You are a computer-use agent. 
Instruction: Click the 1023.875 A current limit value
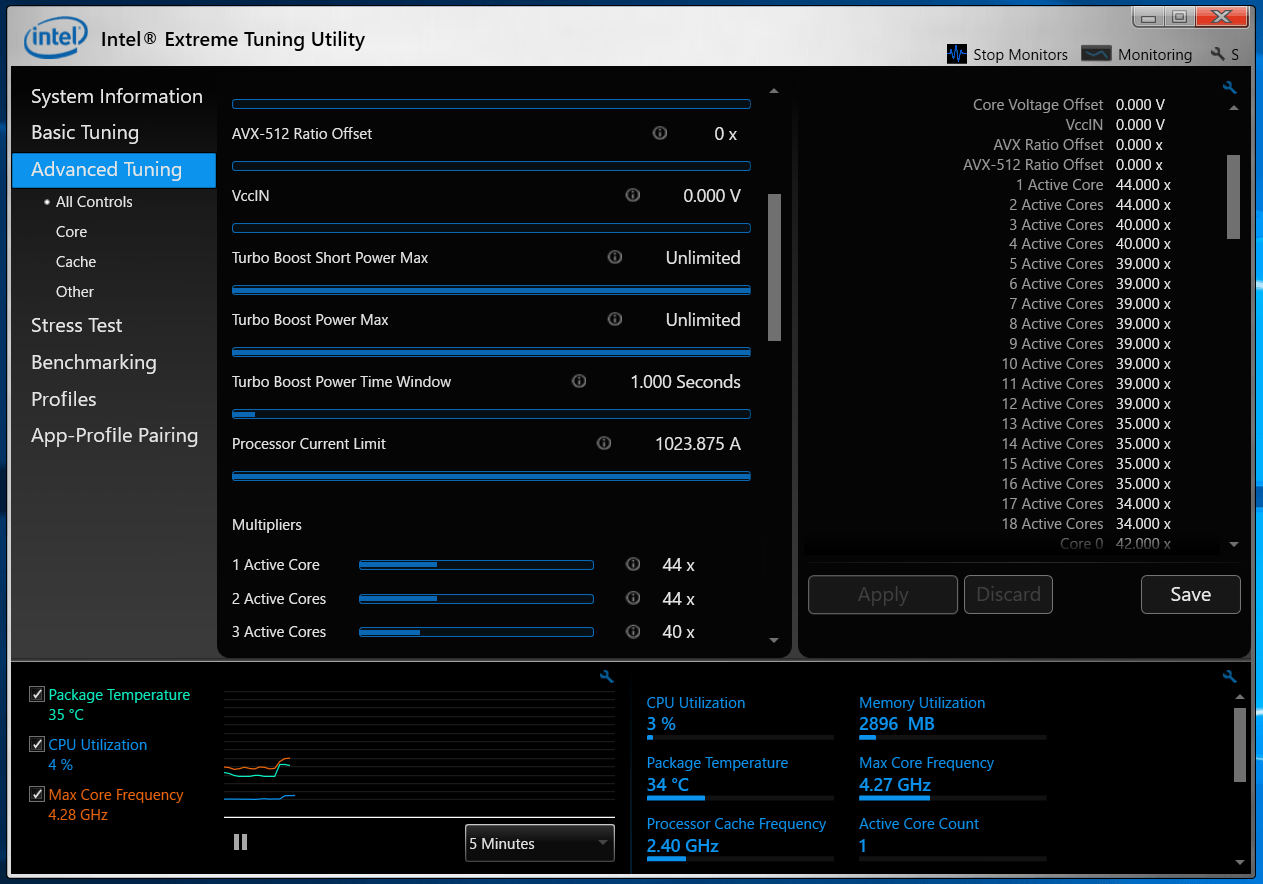tap(698, 443)
